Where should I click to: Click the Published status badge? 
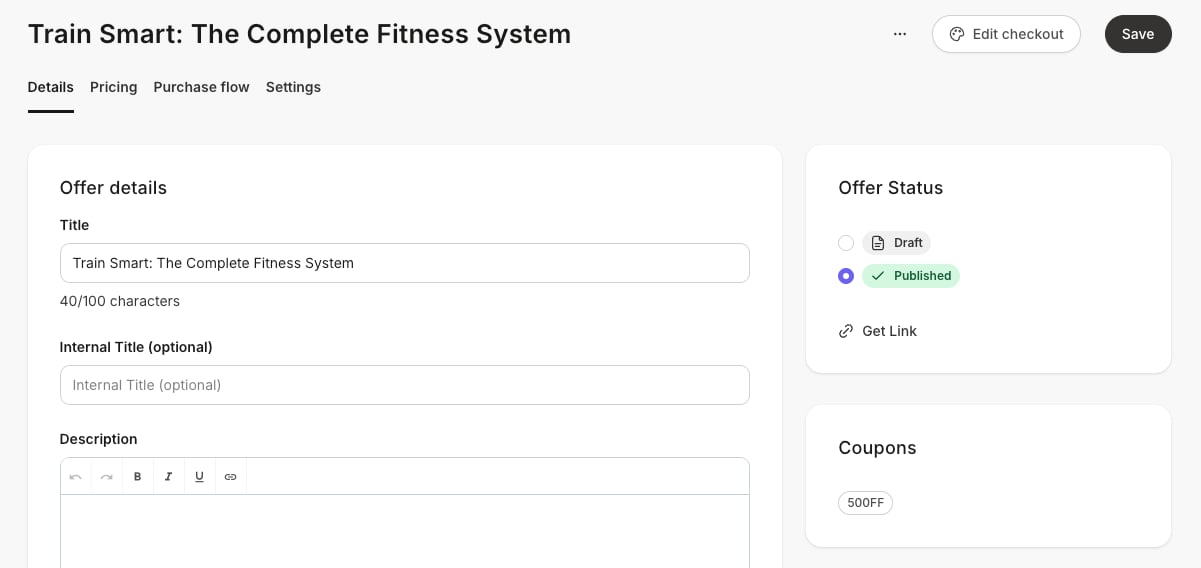click(x=911, y=276)
